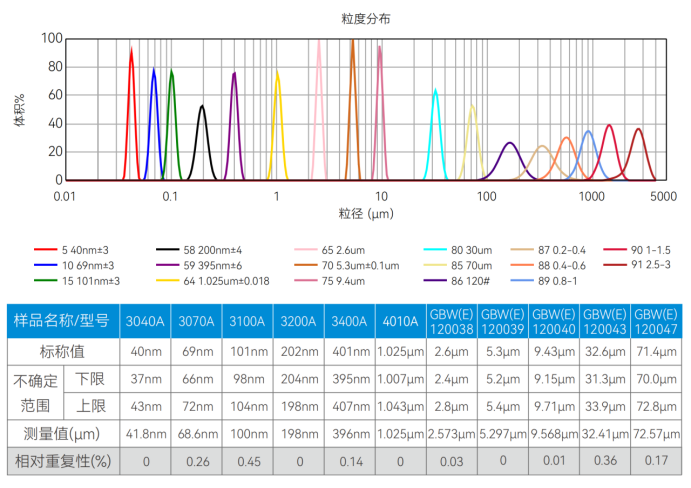Click the green '15 101nm±3' legend line
Image resolution: width=691 pixels, height=488 pixels.
point(44,281)
